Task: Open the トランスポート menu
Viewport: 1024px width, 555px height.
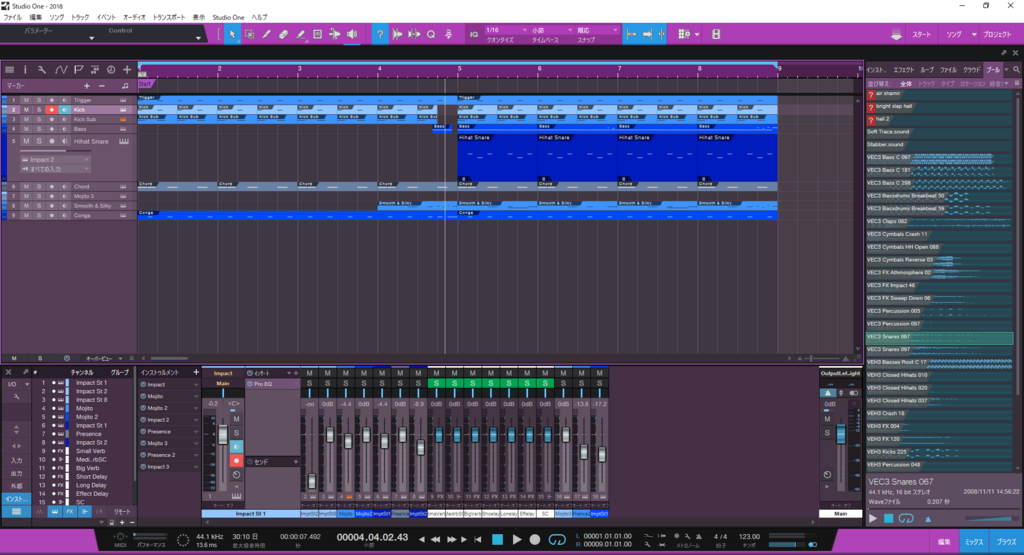Action: (168, 17)
